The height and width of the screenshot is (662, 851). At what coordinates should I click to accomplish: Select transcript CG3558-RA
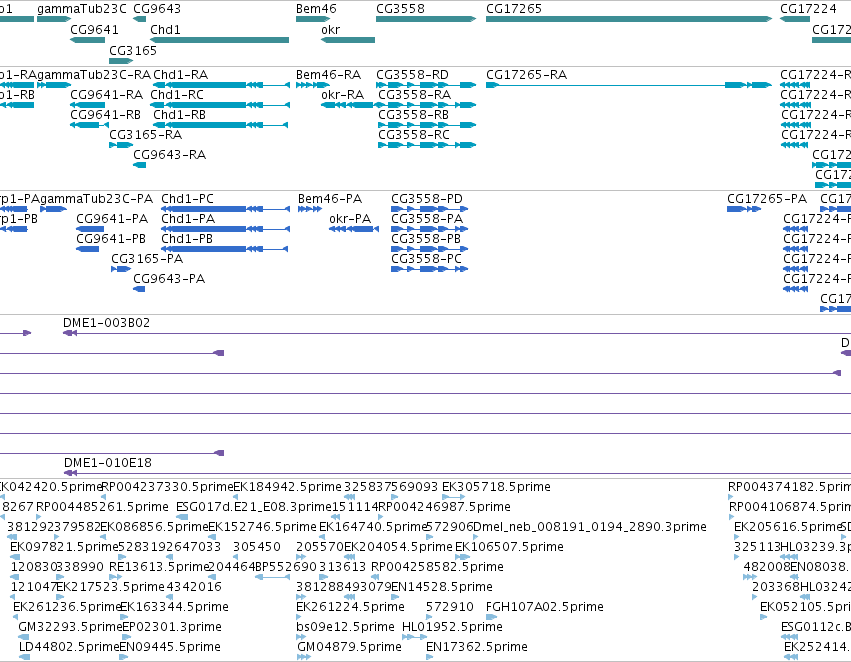(x=427, y=105)
